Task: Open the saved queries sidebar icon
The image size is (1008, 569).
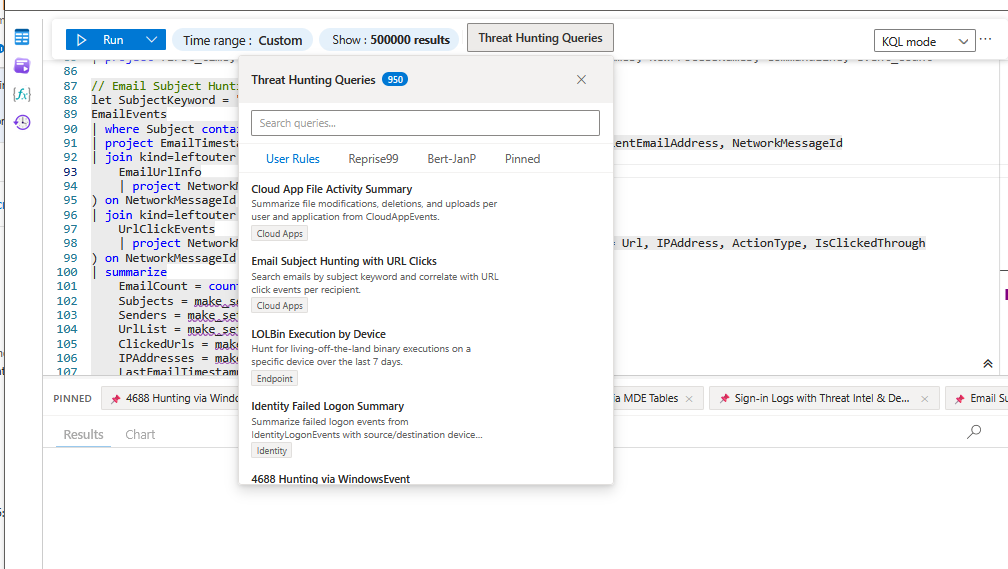Action: pyautogui.click(x=22, y=66)
